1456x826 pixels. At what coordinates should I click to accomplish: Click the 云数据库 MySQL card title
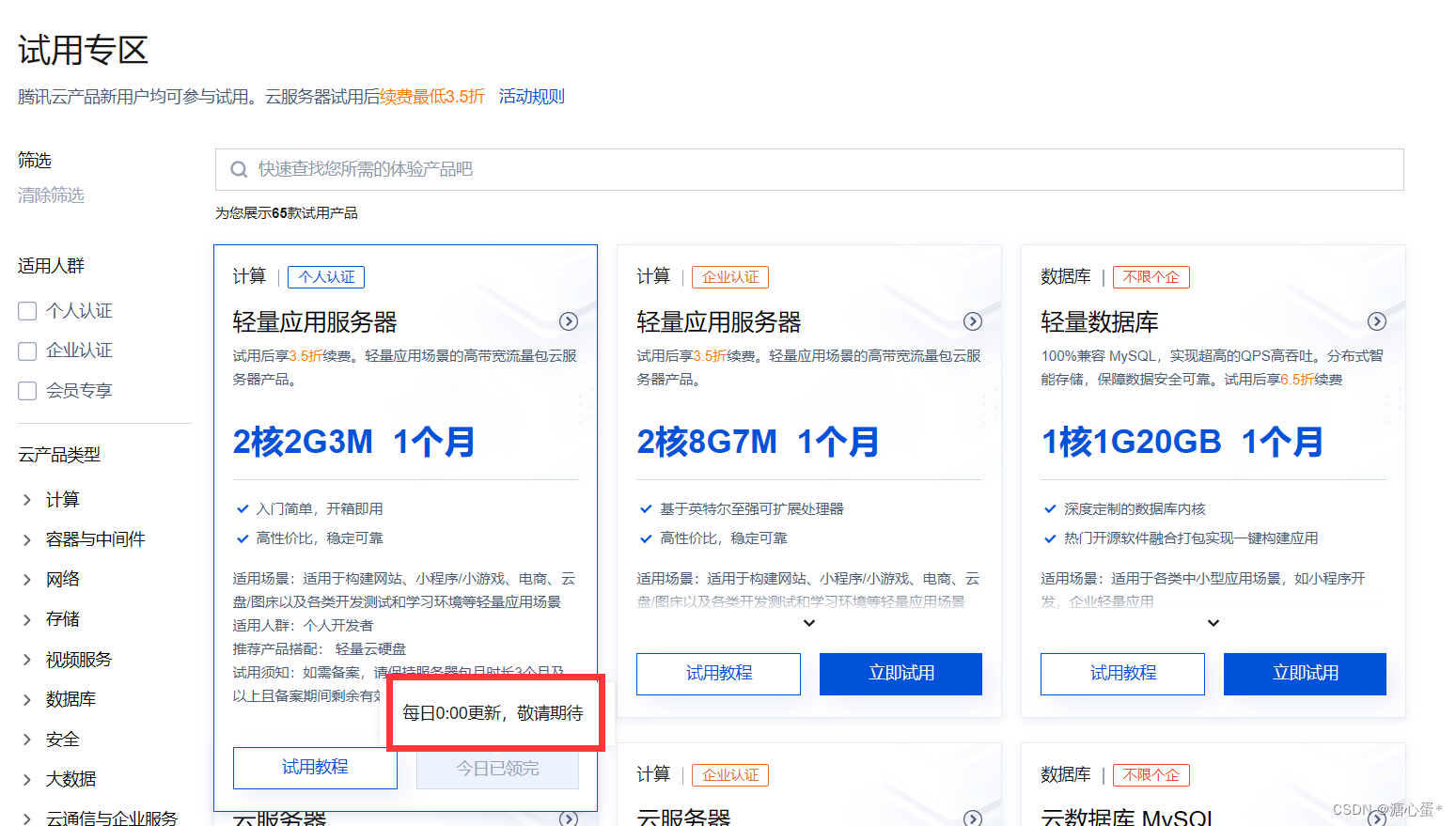pyautogui.click(x=1127, y=816)
